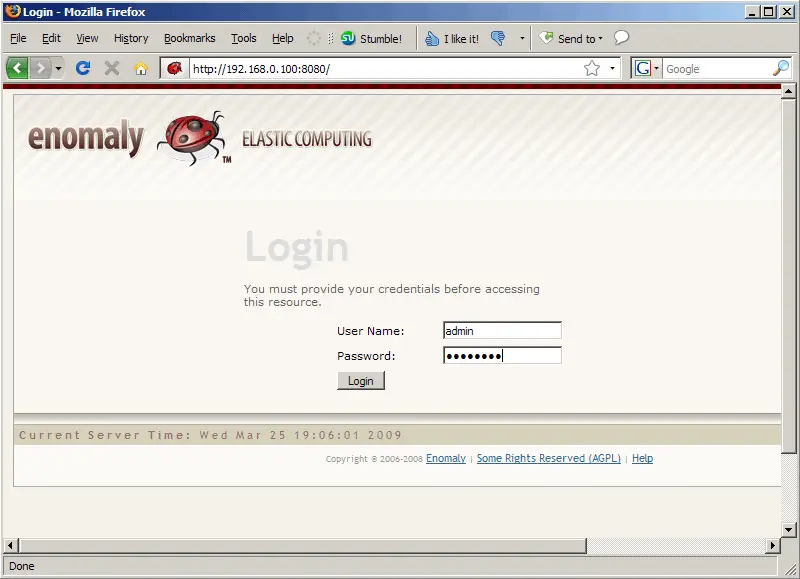Screen dimensions: 800x579
Task: Open the Bookmarks menu
Action: click(190, 38)
